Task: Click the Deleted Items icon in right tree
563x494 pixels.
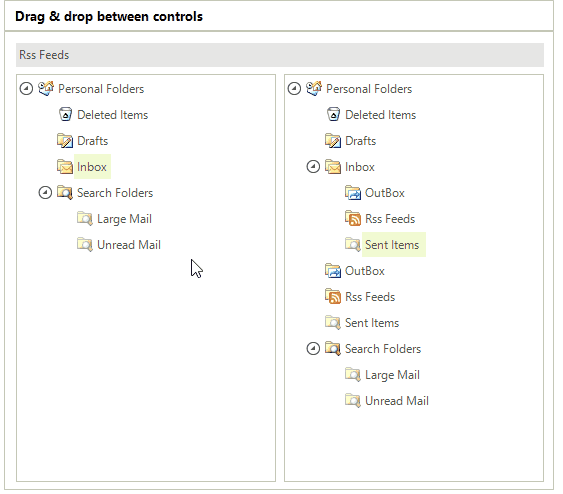Action: (333, 115)
